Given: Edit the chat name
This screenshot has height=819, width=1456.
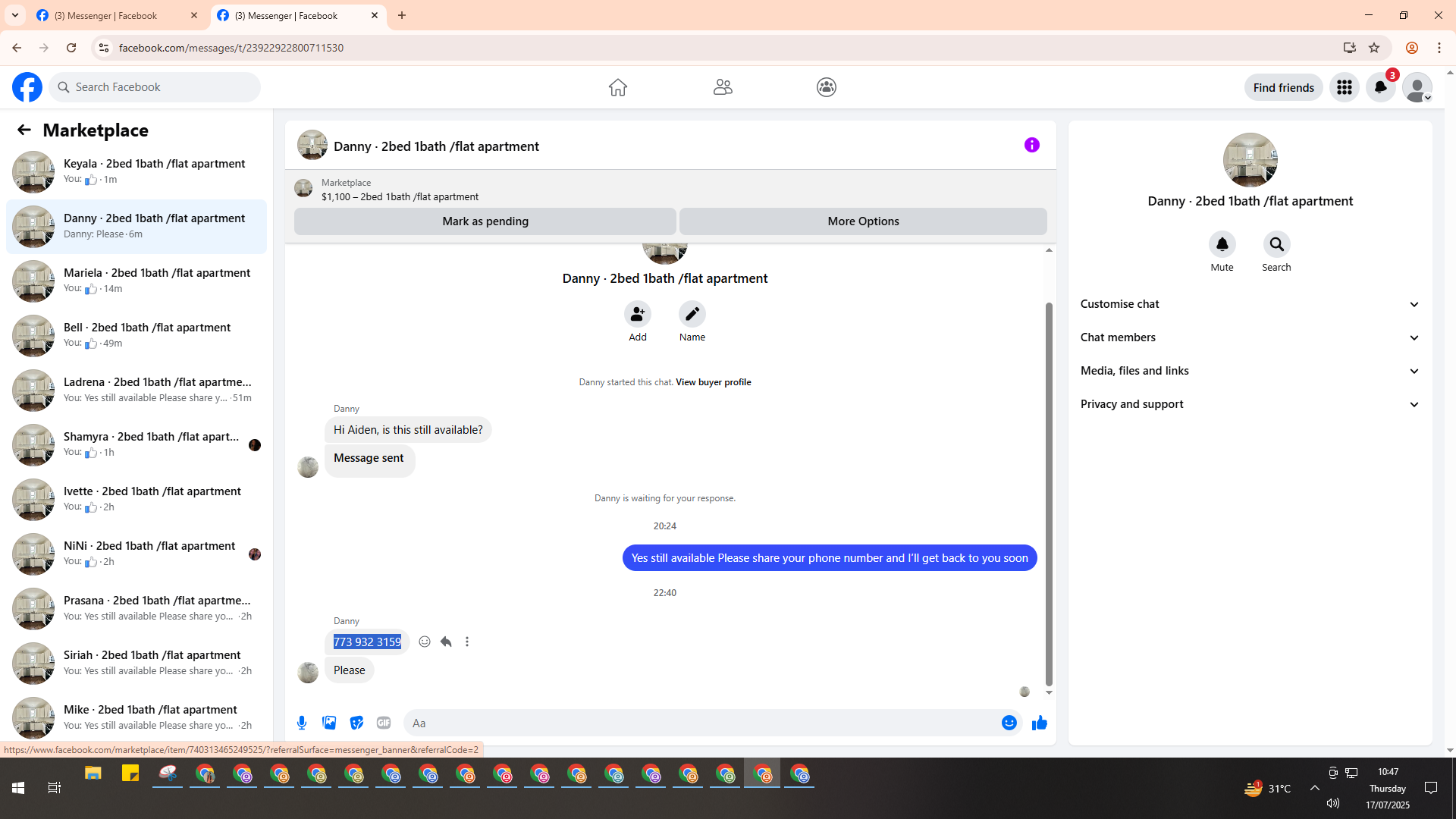Looking at the screenshot, I should (692, 314).
